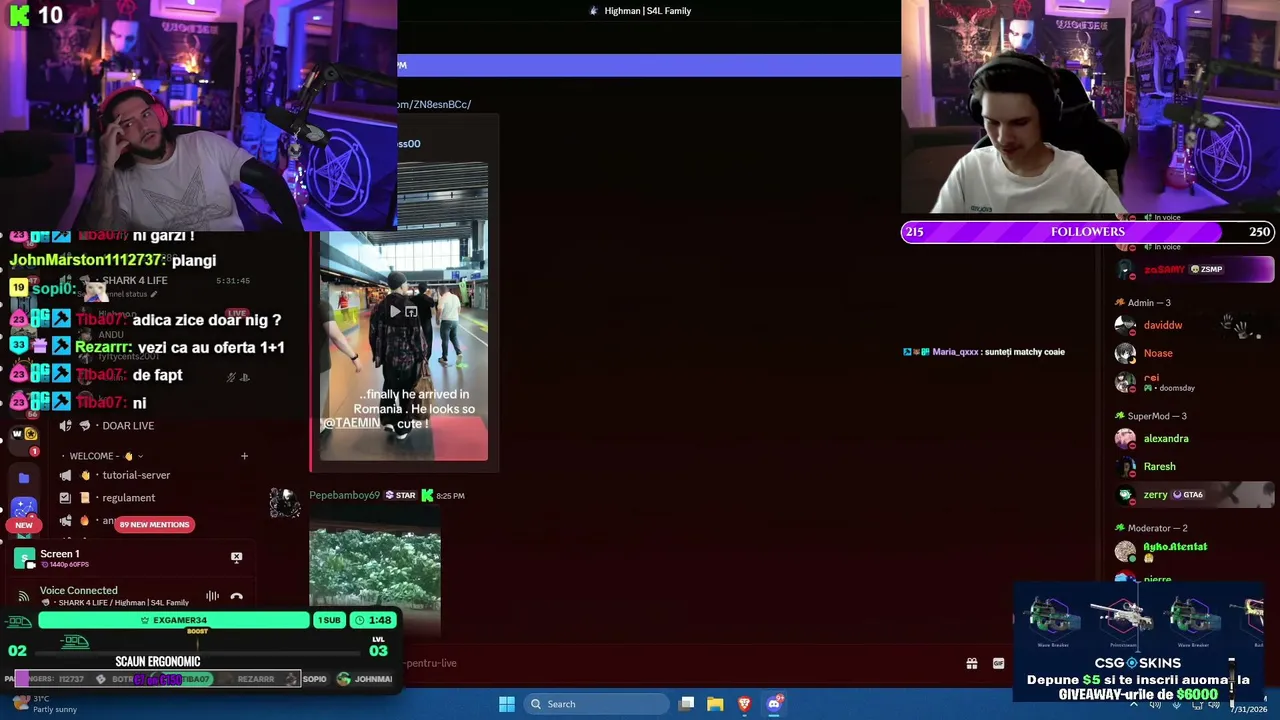Click daviddw's avatar in member list
1280x720 pixels.
click(1126, 325)
